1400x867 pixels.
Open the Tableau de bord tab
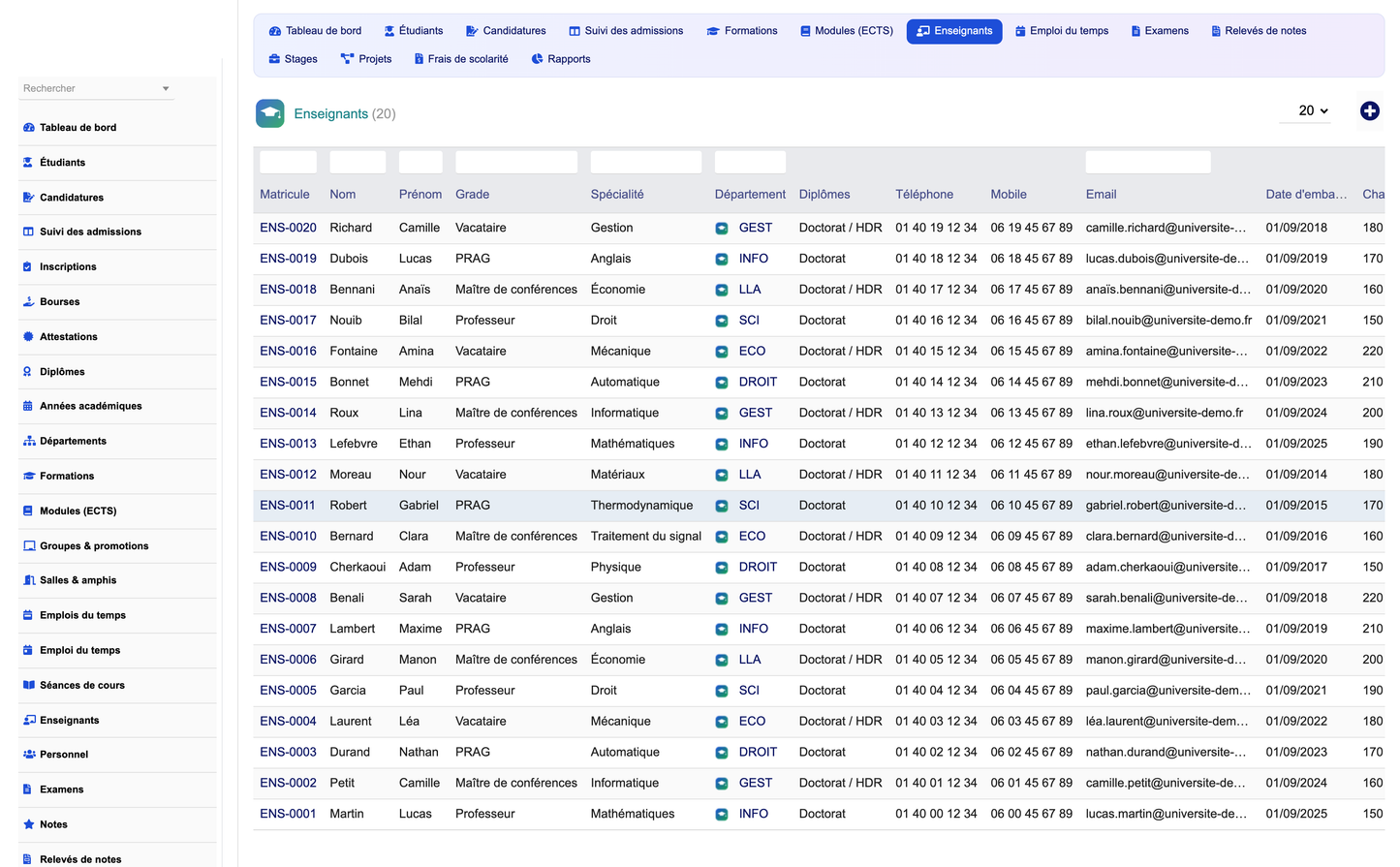(x=315, y=31)
